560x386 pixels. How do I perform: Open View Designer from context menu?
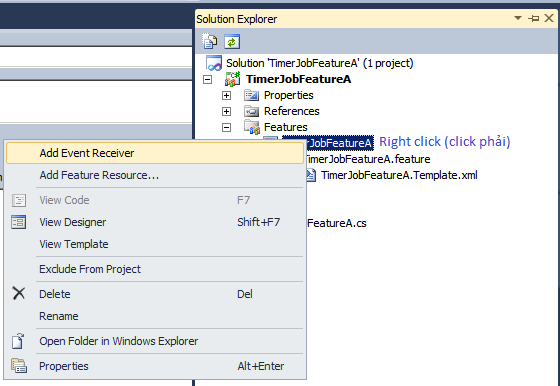pos(155,222)
